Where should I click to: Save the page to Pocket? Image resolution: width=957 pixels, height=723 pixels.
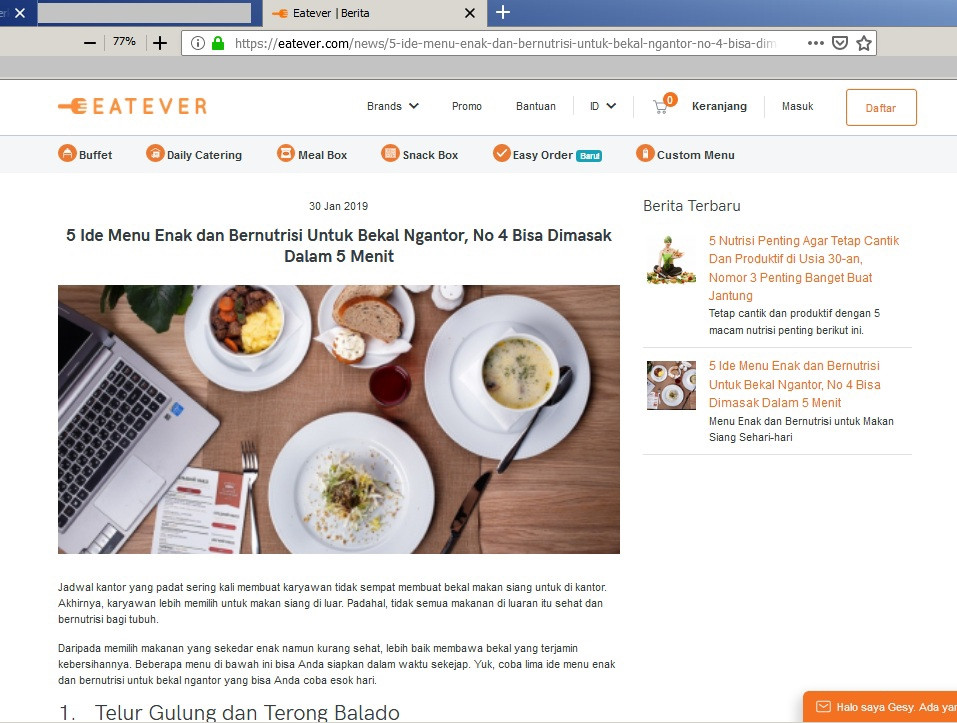[x=840, y=43]
